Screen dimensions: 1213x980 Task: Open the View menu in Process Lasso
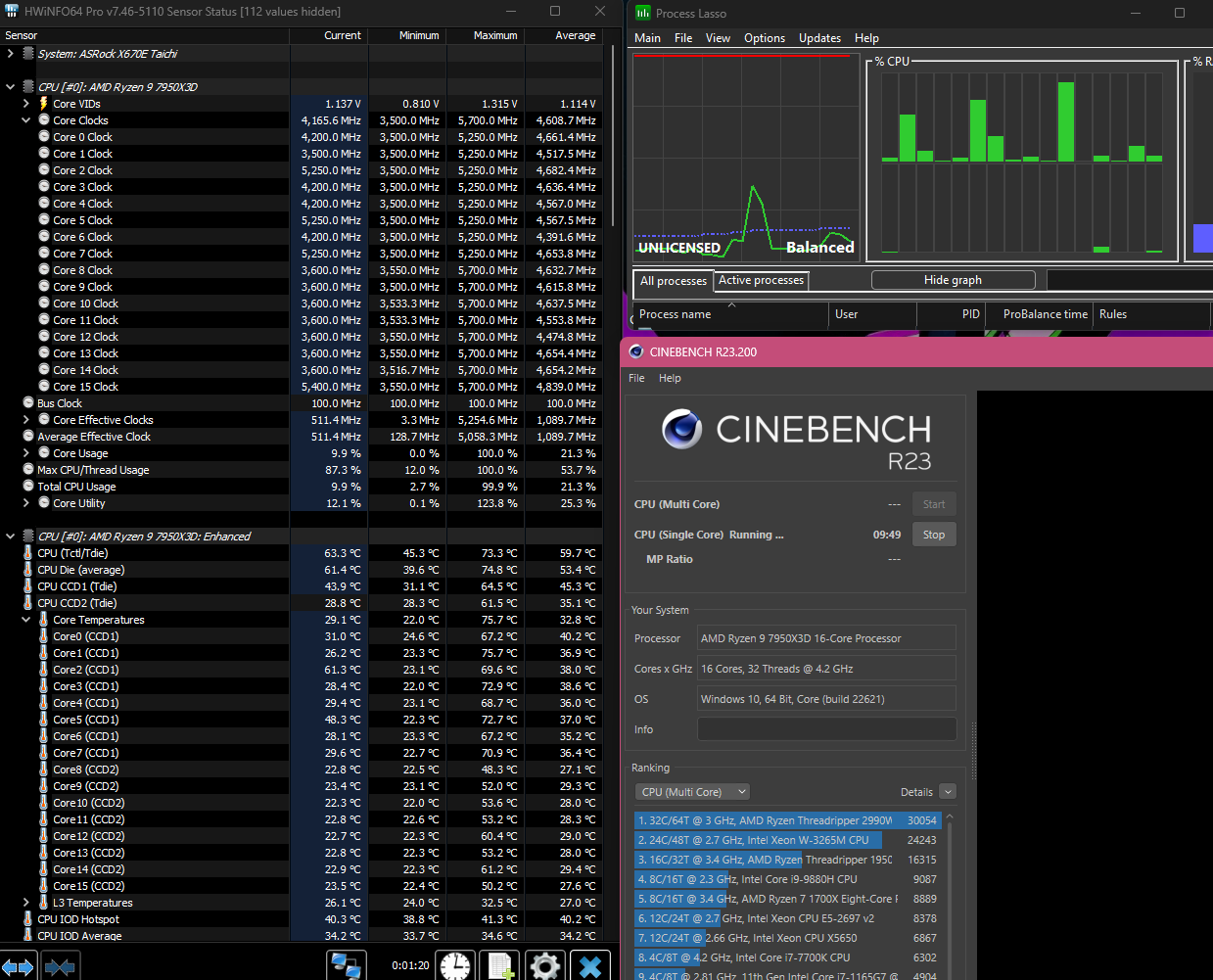(x=718, y=37)
